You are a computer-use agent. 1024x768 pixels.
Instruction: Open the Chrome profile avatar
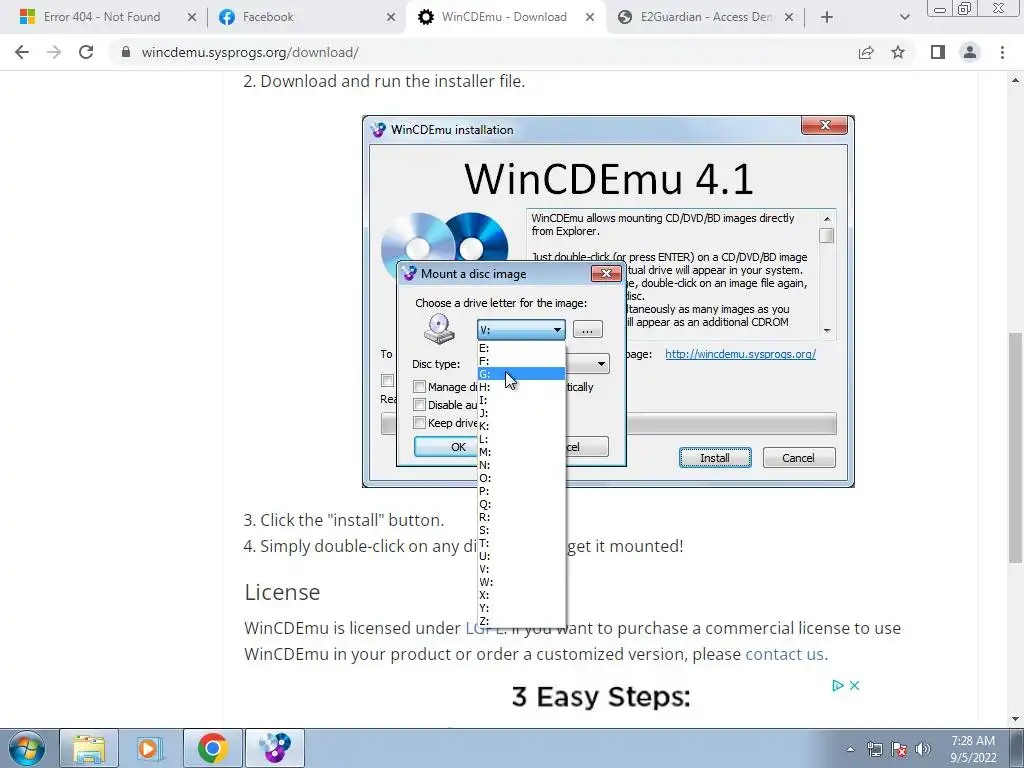pos(970,52)
